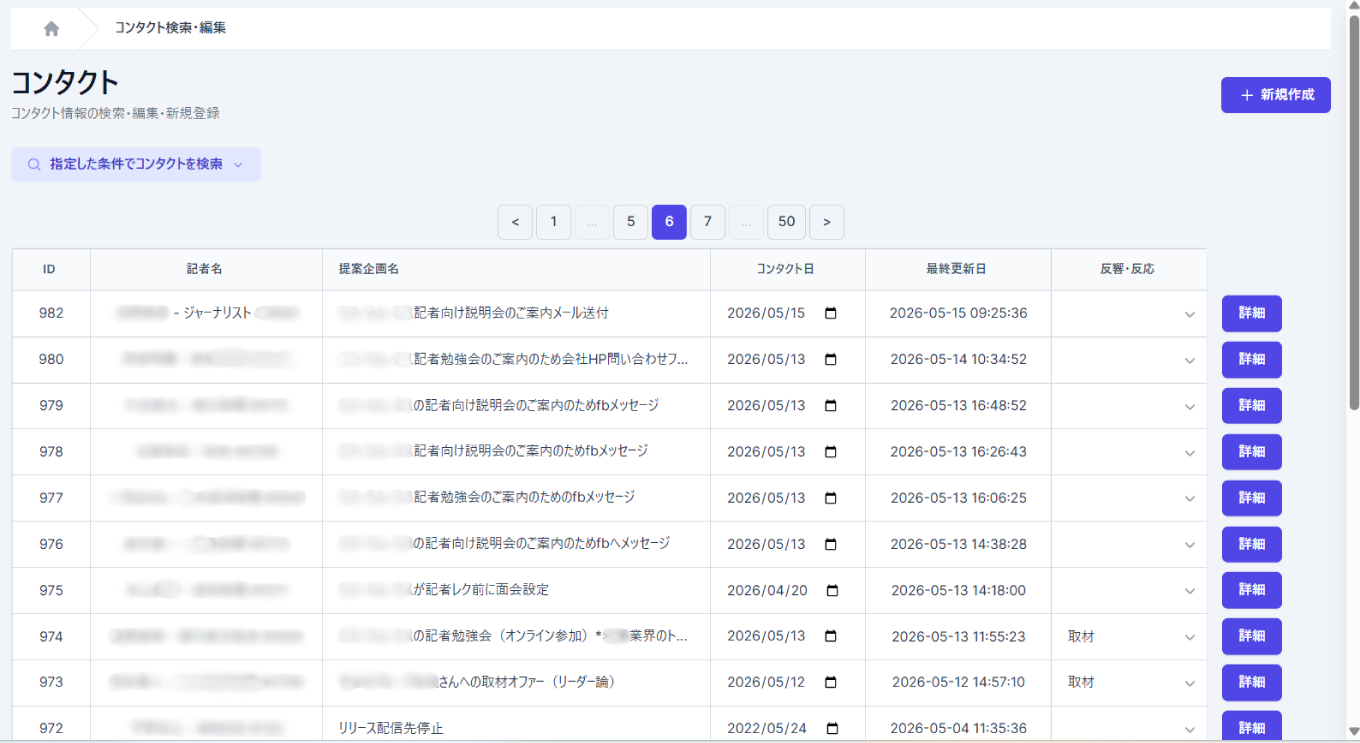
Task: Open calendar picker for row 980 date
Action: (x=830, y=359)
